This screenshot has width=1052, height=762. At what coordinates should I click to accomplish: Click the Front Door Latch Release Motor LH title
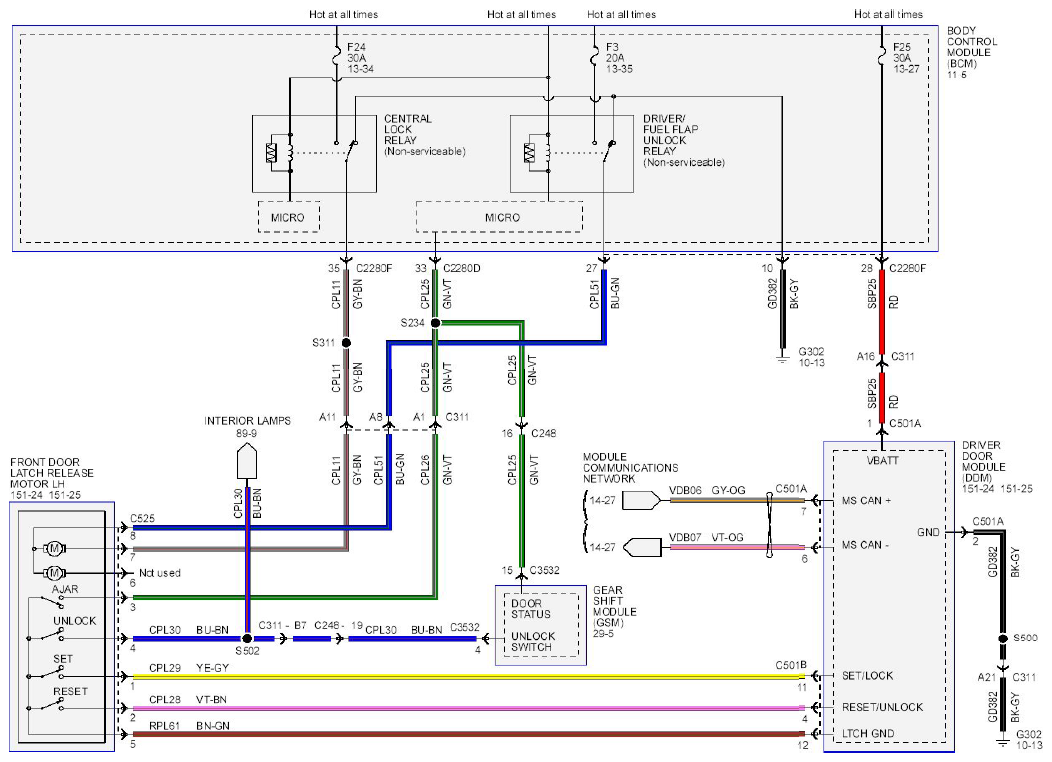click(x=52, y=478)
